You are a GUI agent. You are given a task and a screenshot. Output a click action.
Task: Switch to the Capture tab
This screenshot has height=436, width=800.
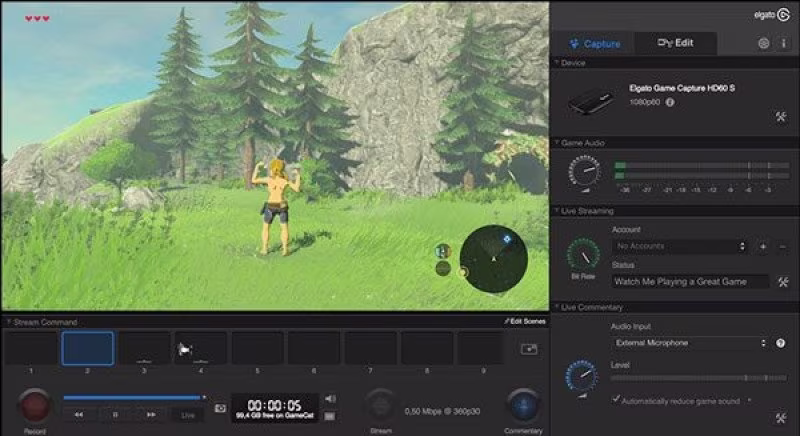pyautogui.click(x=595, y=44)
